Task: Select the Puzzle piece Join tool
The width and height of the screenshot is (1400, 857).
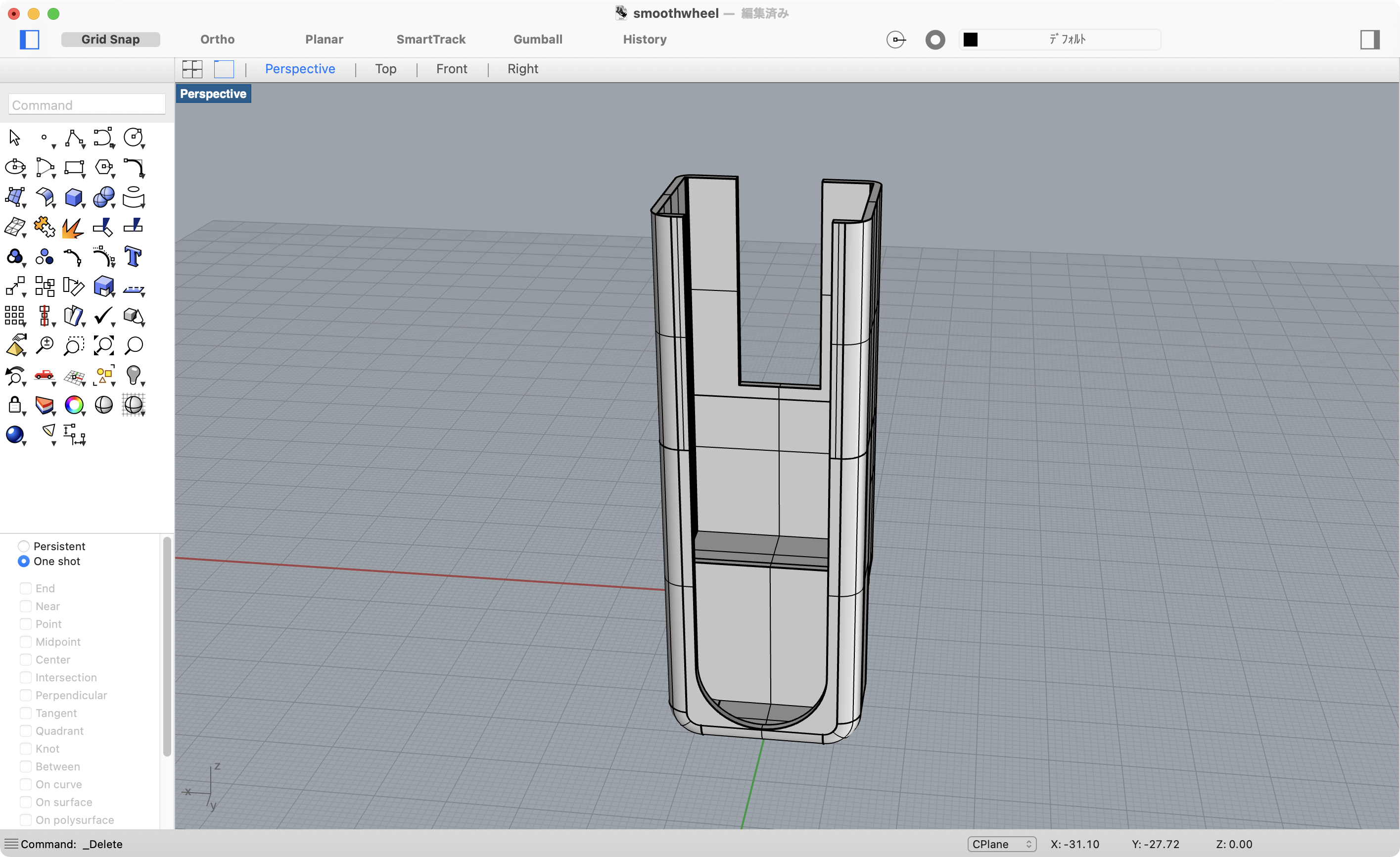Action: (x=45, y=227)
